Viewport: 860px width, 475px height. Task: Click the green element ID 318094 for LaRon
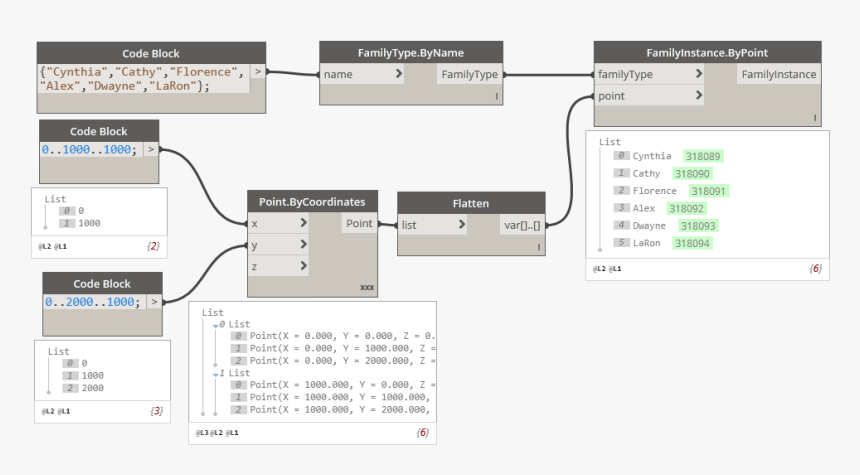pos(692,243)
